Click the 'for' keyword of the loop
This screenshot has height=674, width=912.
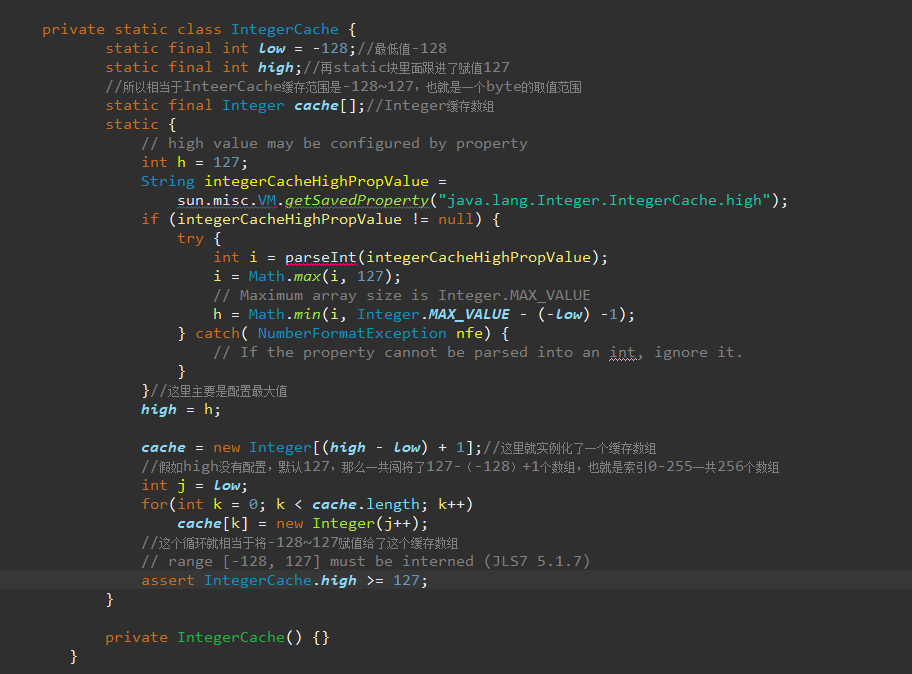(155, 504)
